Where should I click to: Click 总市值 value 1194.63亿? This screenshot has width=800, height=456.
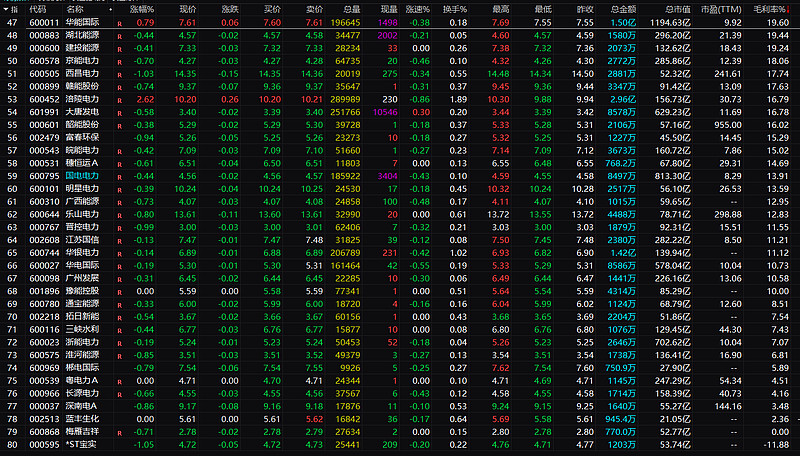pos(670,22)
